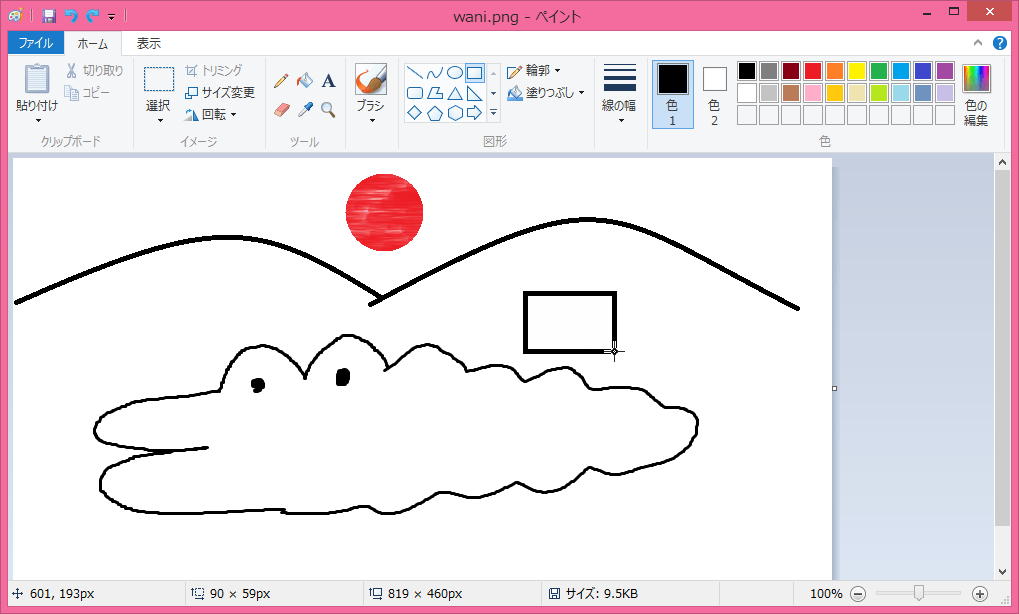Open the ファイル menu
The width and height of the screenshot is (1019, 614).
(x=36, y=43)
